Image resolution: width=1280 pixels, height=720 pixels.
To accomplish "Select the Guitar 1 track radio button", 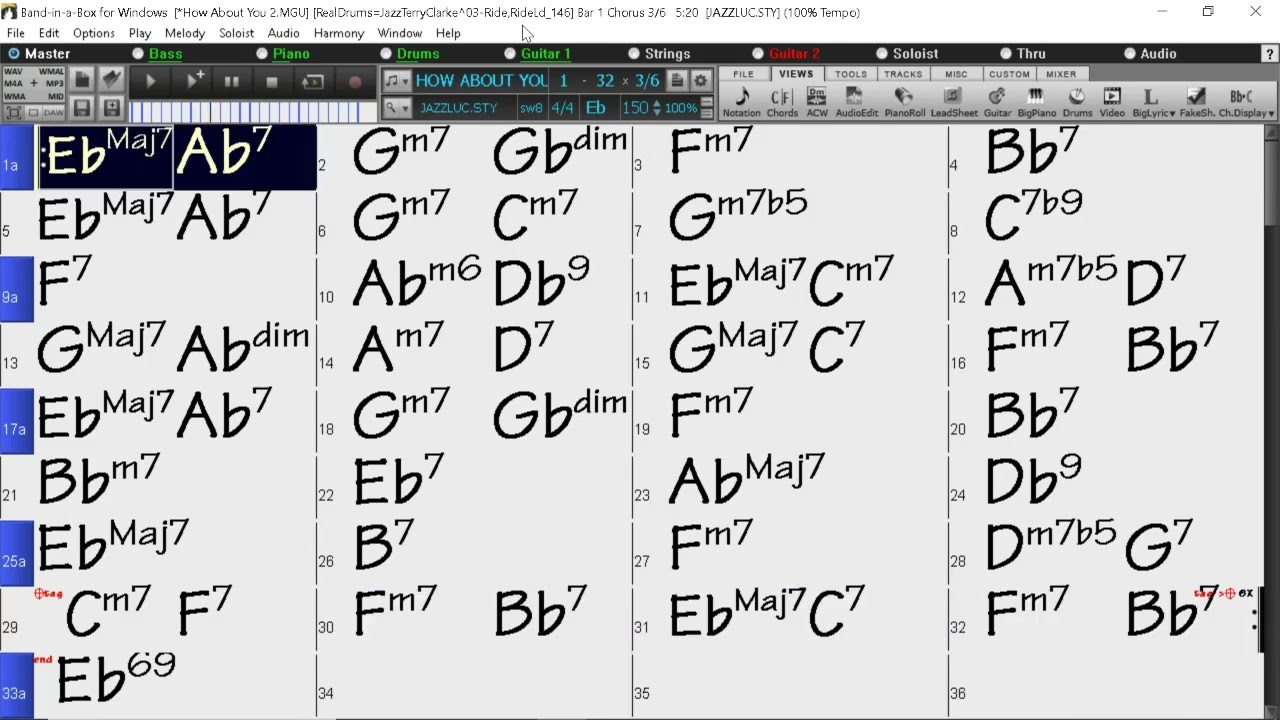I will 510,54.
